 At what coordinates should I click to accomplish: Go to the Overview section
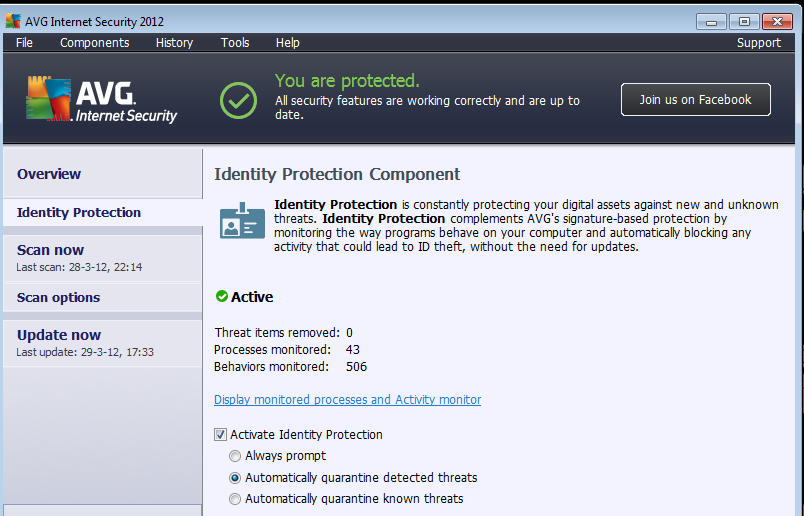[x=49, y=174]
